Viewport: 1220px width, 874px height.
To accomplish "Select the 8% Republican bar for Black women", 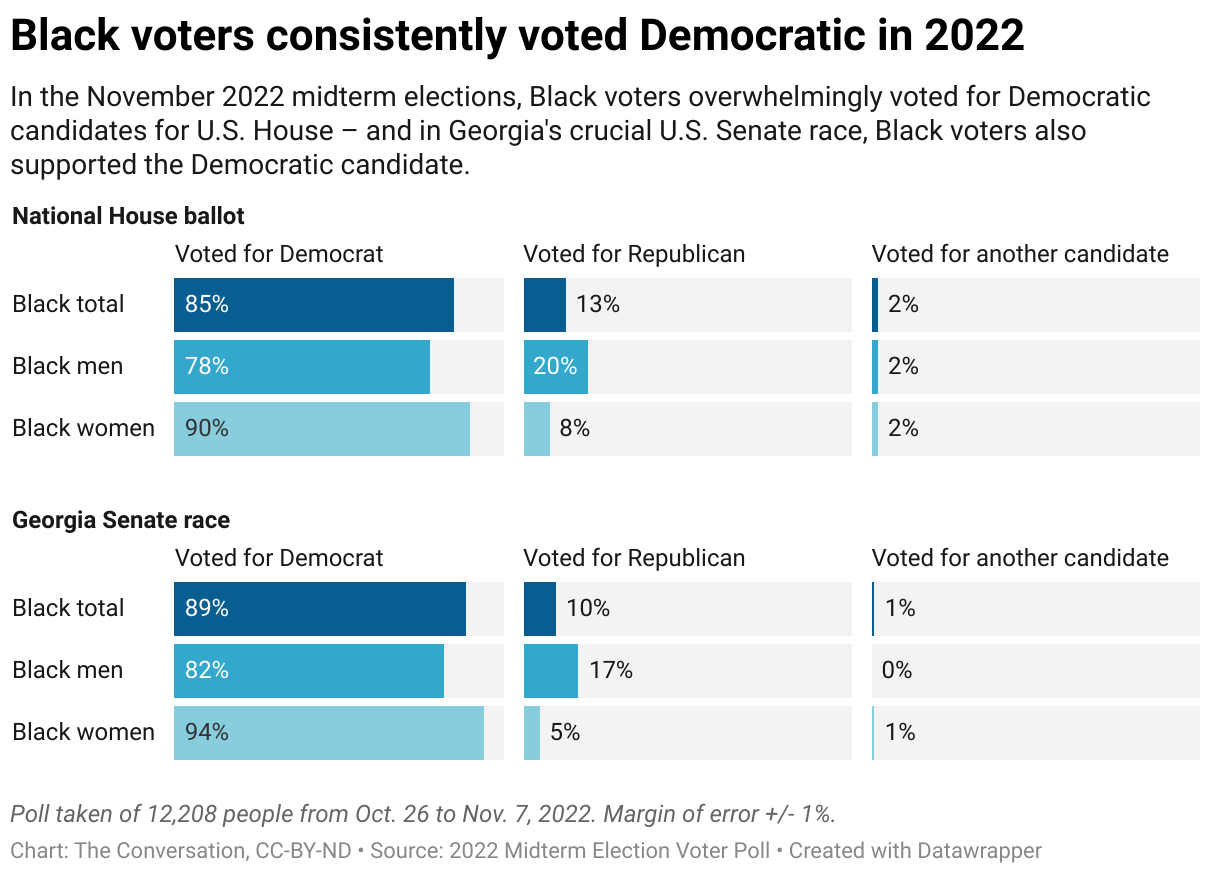I will (x=537, y=429).
